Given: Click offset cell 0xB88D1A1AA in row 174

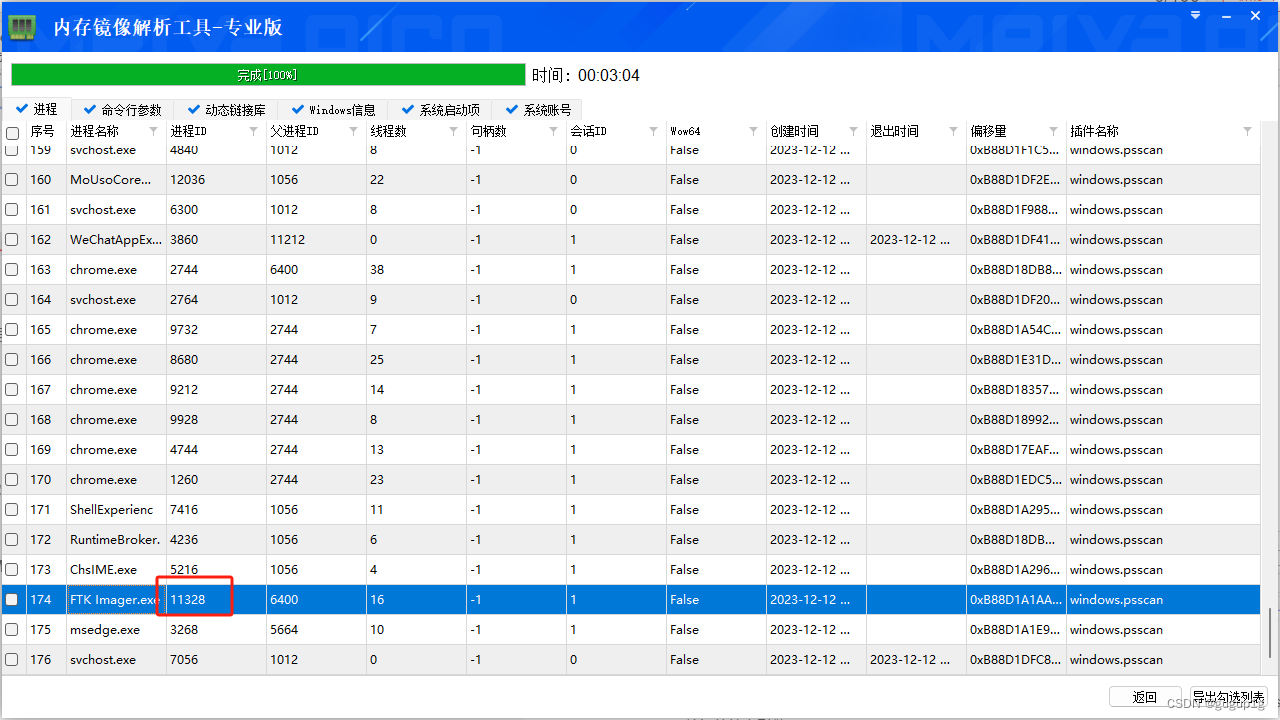Looking at the screenshot, I should [1017, 600].
